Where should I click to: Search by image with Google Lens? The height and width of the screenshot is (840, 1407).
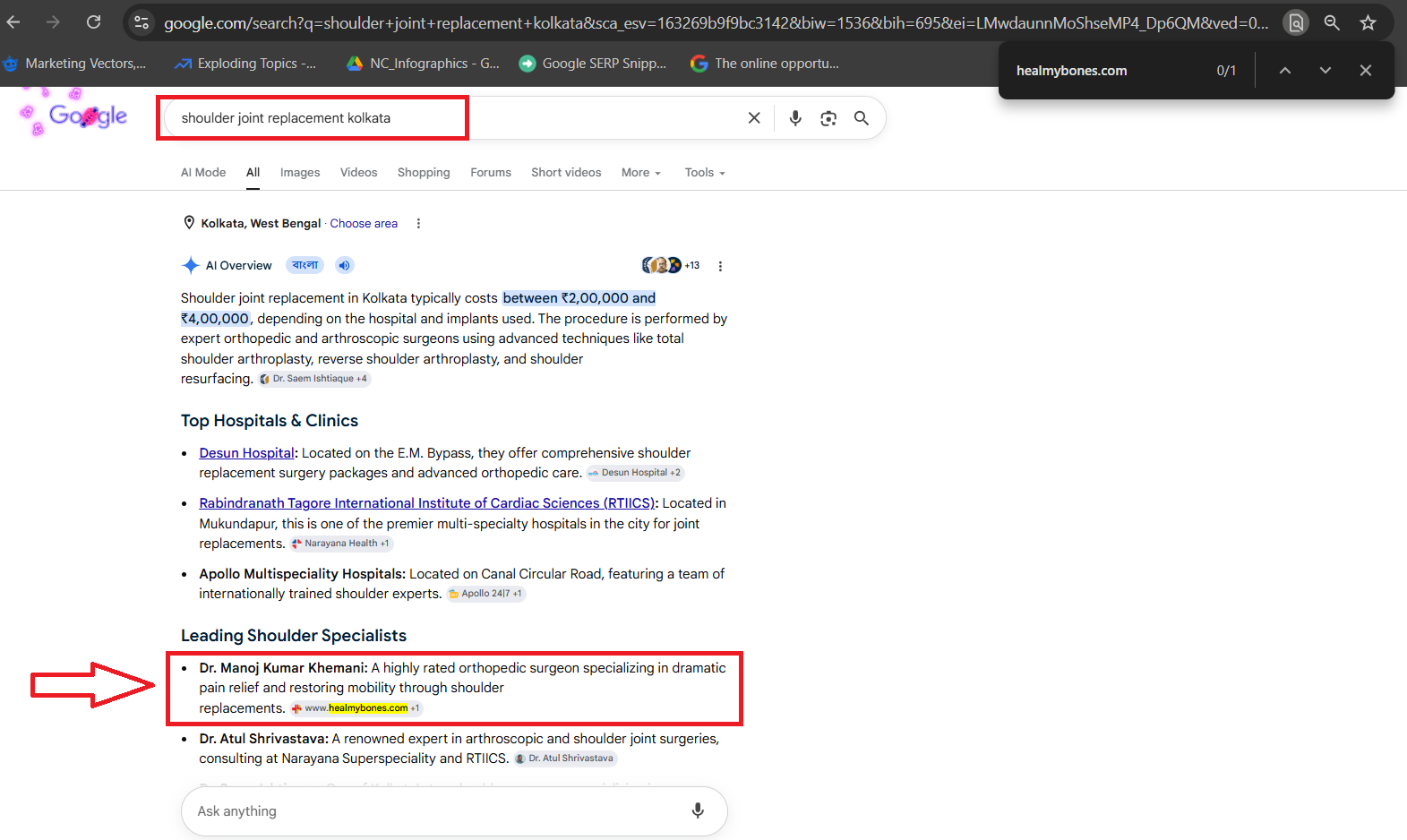828,118
